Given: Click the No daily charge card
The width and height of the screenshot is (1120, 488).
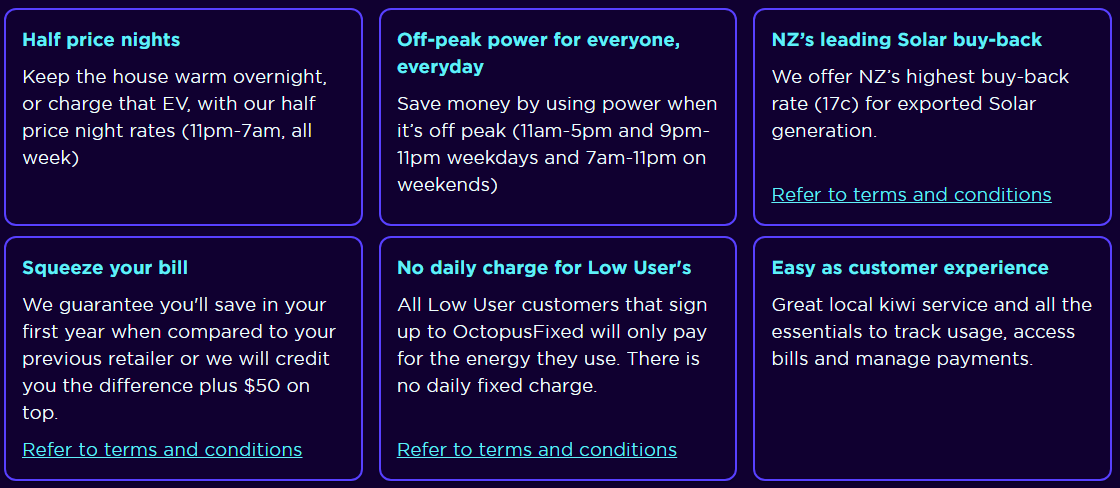Looking at the screenshot, I should point(558,359).
